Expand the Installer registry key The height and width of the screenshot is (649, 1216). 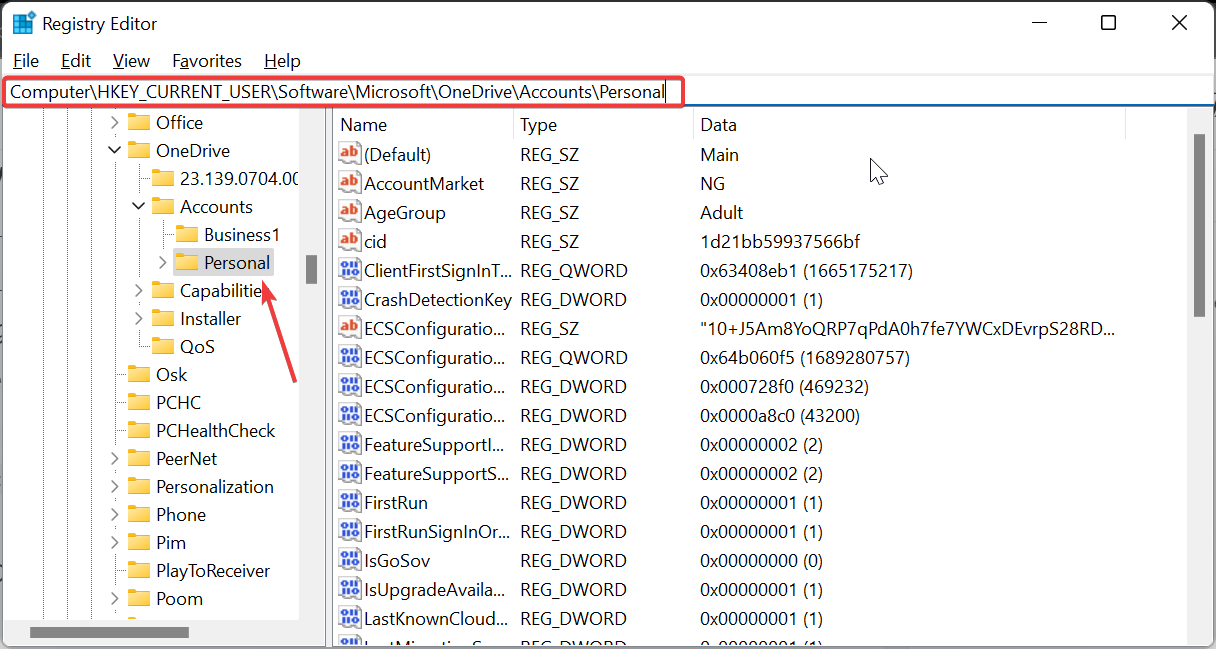pyautogui.click(x=139, y=319)
